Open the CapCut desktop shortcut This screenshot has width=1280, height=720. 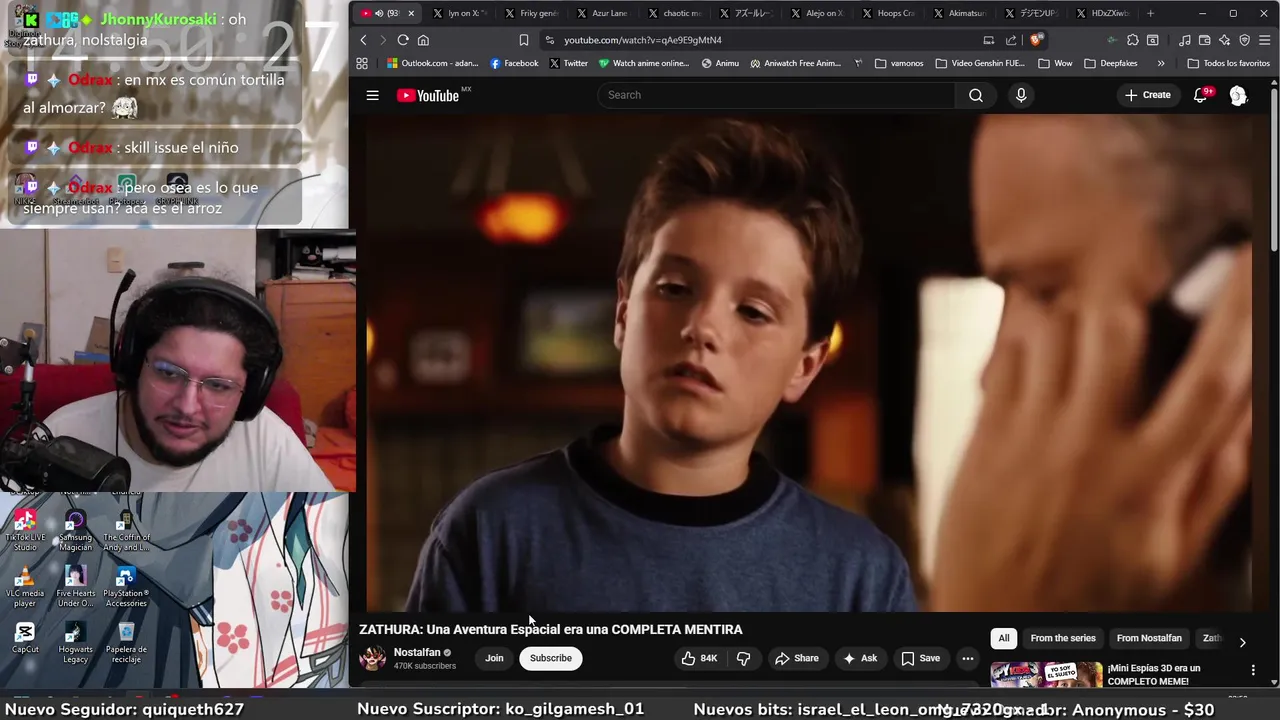(x=25, y=638)
